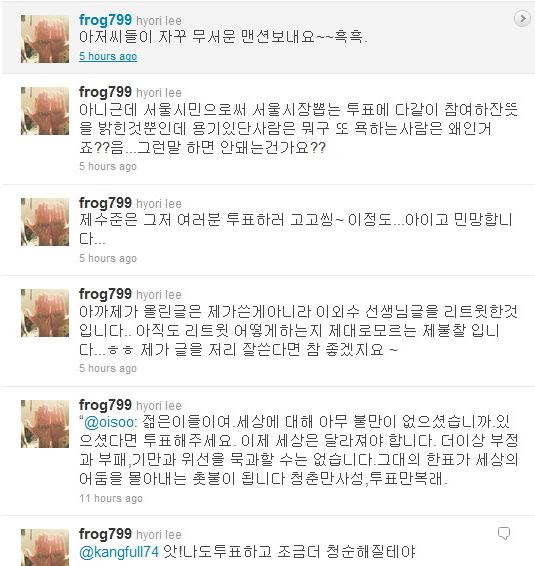Click frog799 username in the third tweet

(x=105, y=203)
